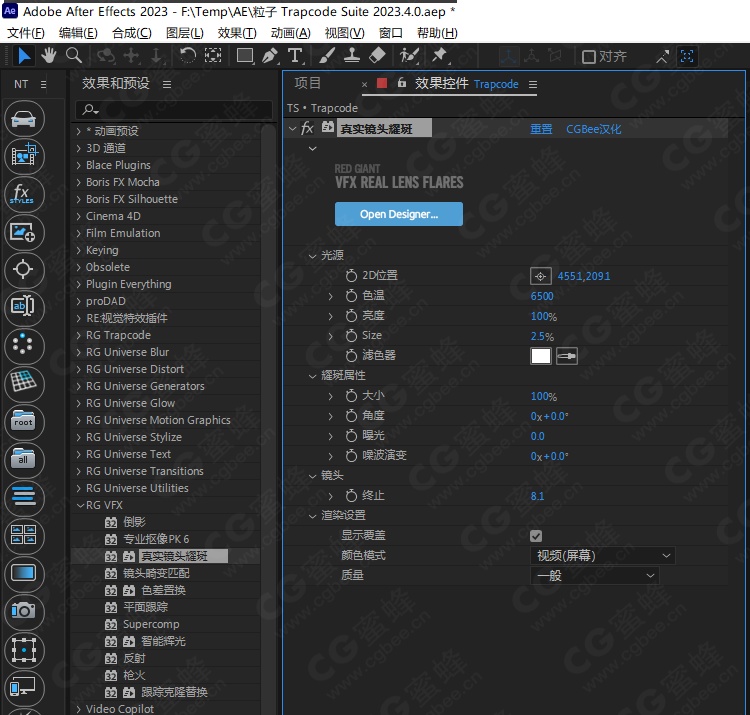This screenshot has height=715, width=750.
Task: Select the Zoom magnifier tool
Action: coord(74,56)
